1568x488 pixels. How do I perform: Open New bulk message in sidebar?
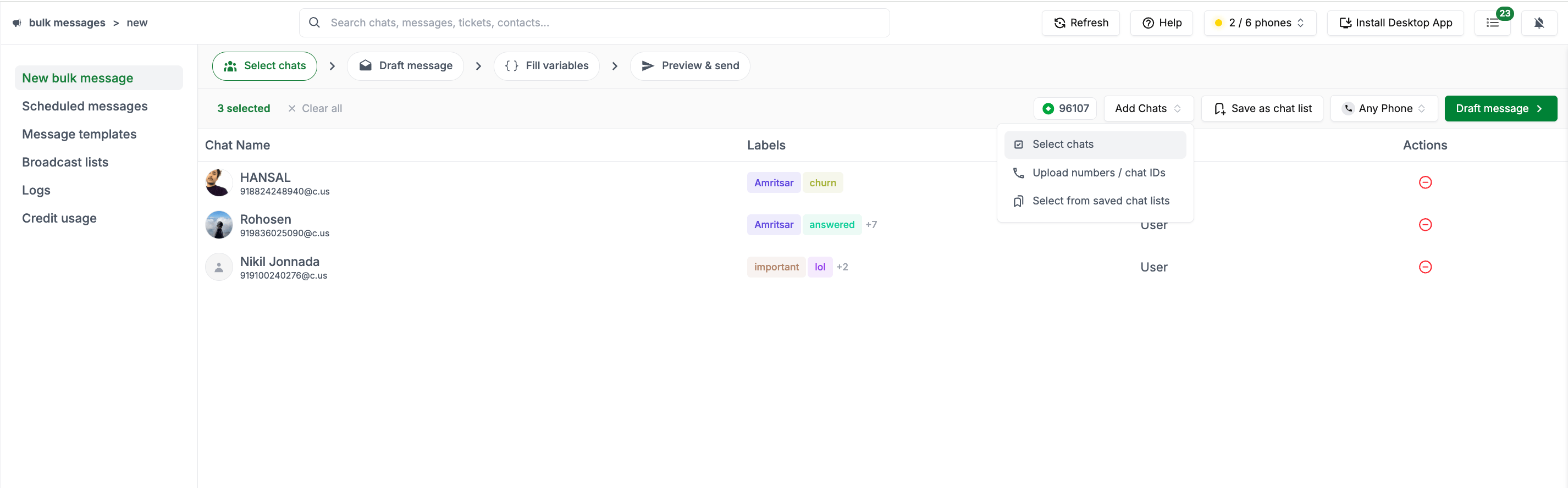98,78
